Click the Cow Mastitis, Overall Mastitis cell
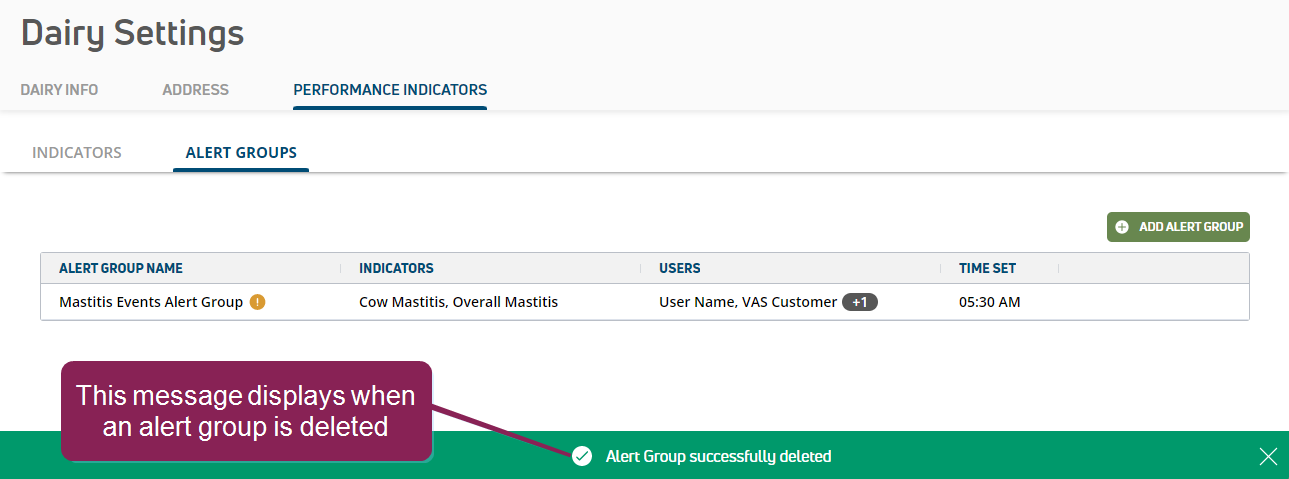This screenshot has width=1289, height=479. [458, 302]
